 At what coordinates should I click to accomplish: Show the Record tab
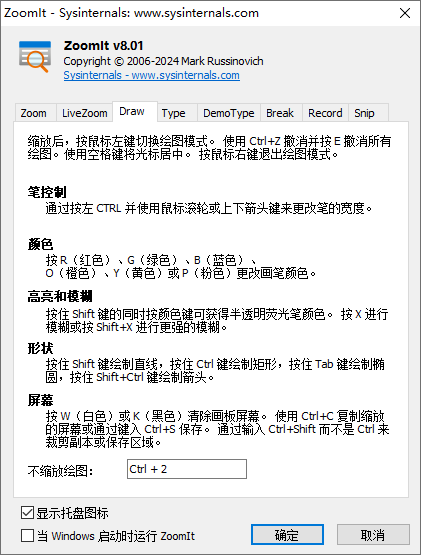point(325,113)
